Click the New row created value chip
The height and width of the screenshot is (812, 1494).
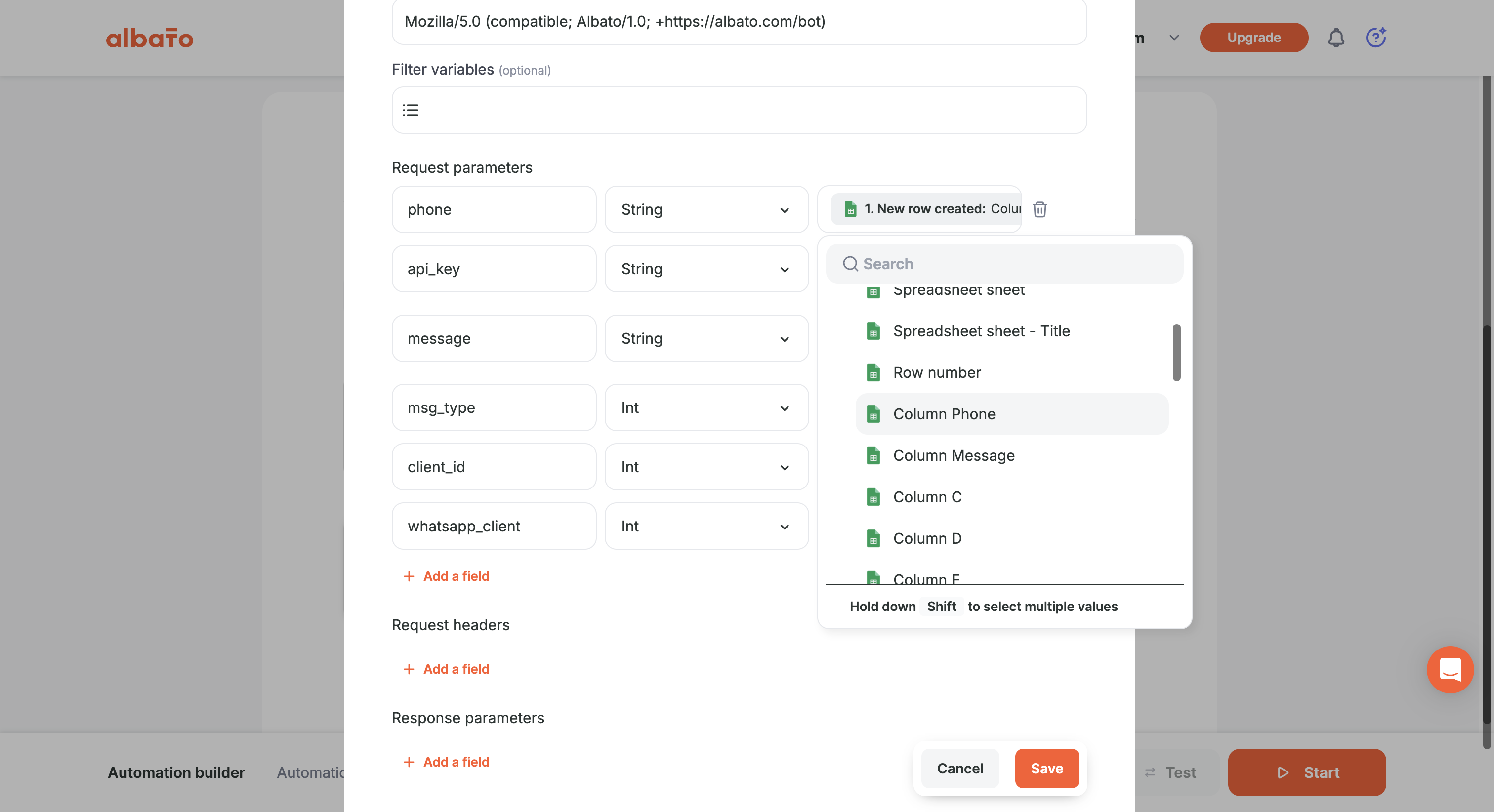(x=926, y=209)
